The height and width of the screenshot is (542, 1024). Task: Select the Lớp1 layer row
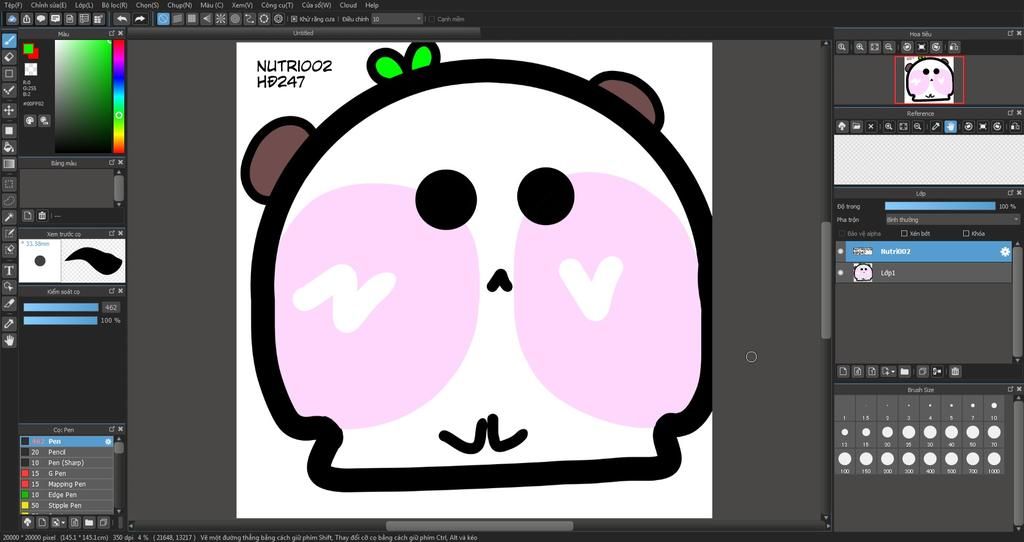coord(923,273)
